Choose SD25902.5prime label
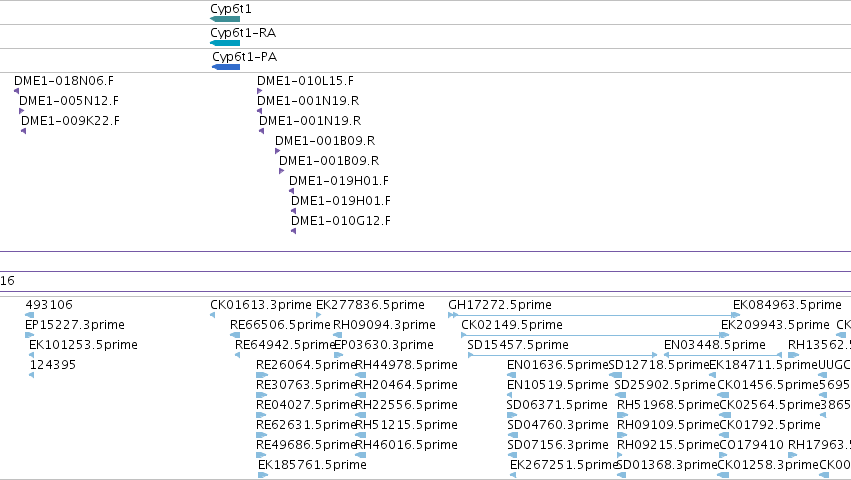This screenshot has width=851, height=480. [x=665, y=386]
